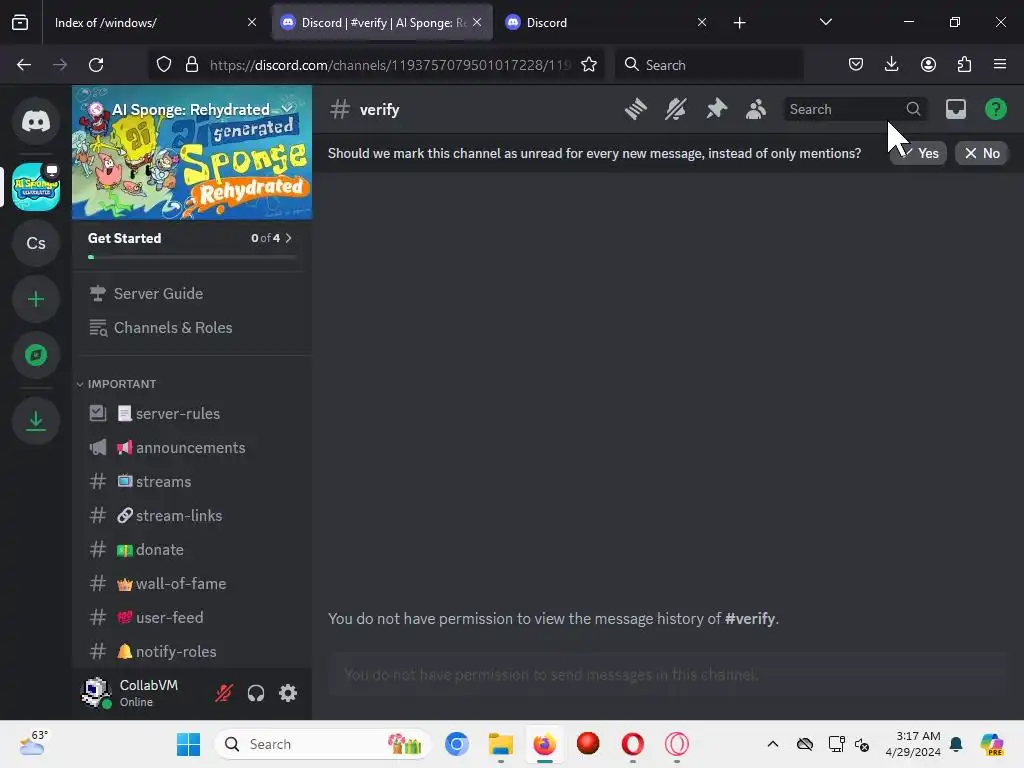Open the Discord inbox icon
The height and width of the screenshot is (768, 1024).
pos(955,109)
